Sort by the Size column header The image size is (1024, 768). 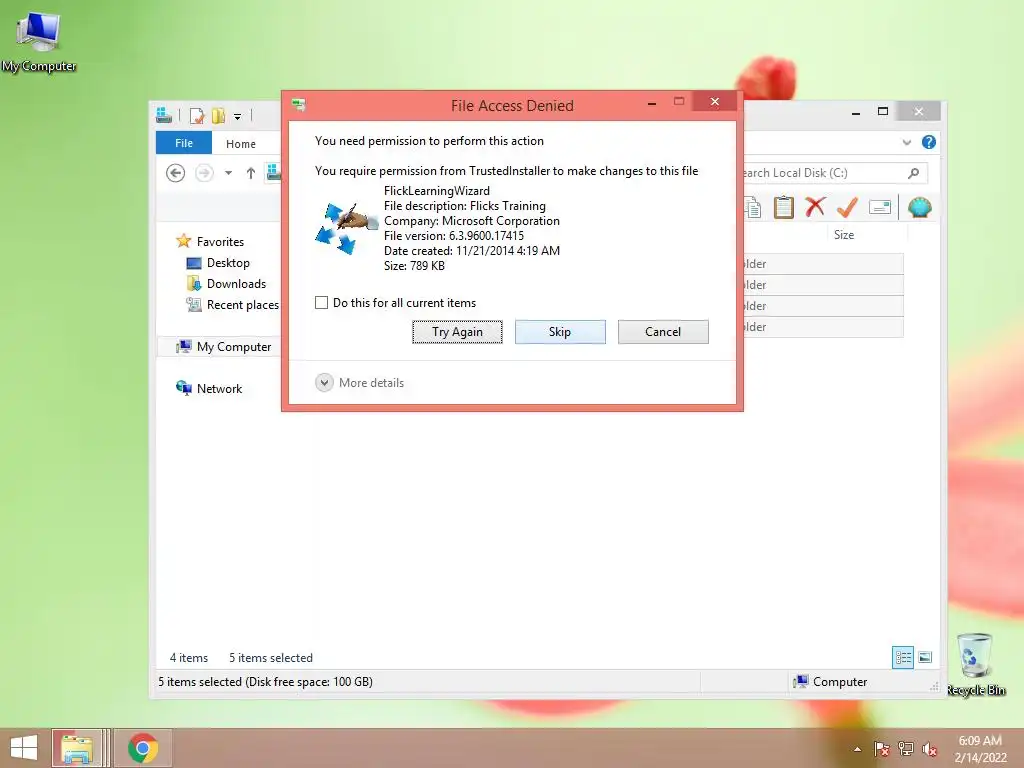click(843, 234)
